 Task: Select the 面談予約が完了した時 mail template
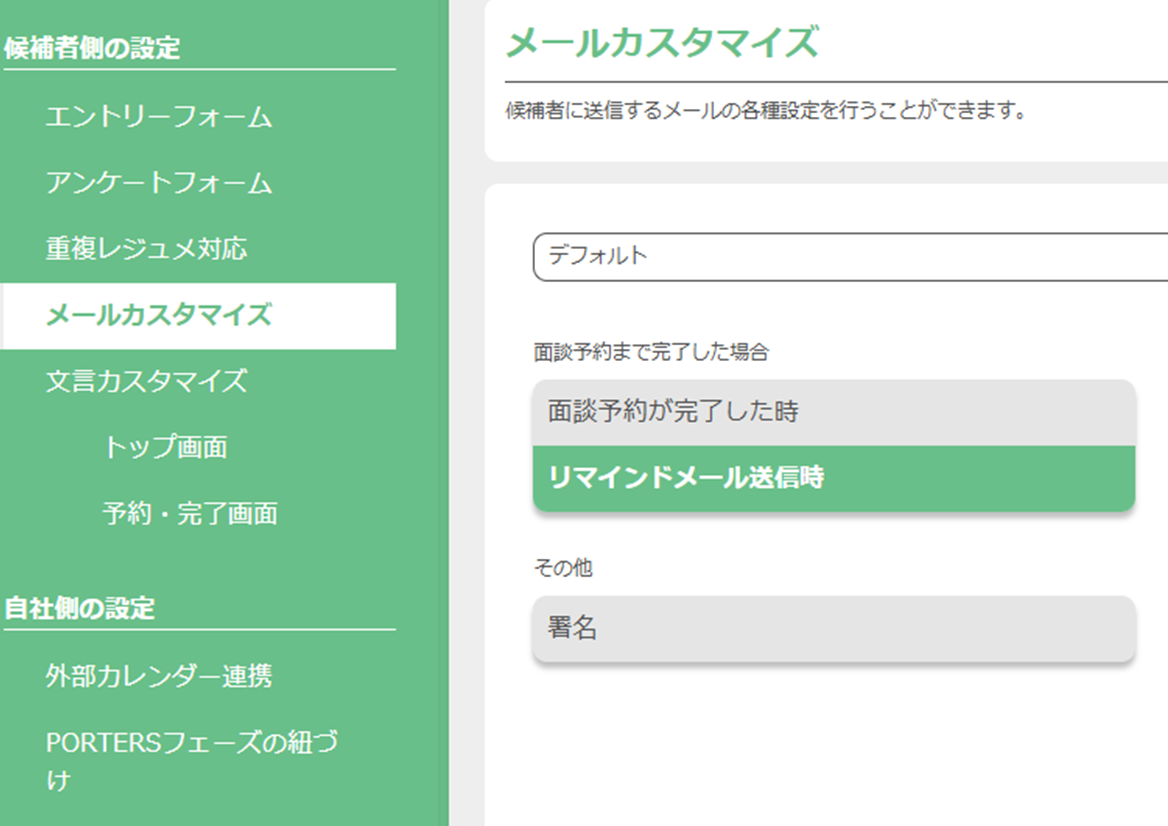point(834,412)
